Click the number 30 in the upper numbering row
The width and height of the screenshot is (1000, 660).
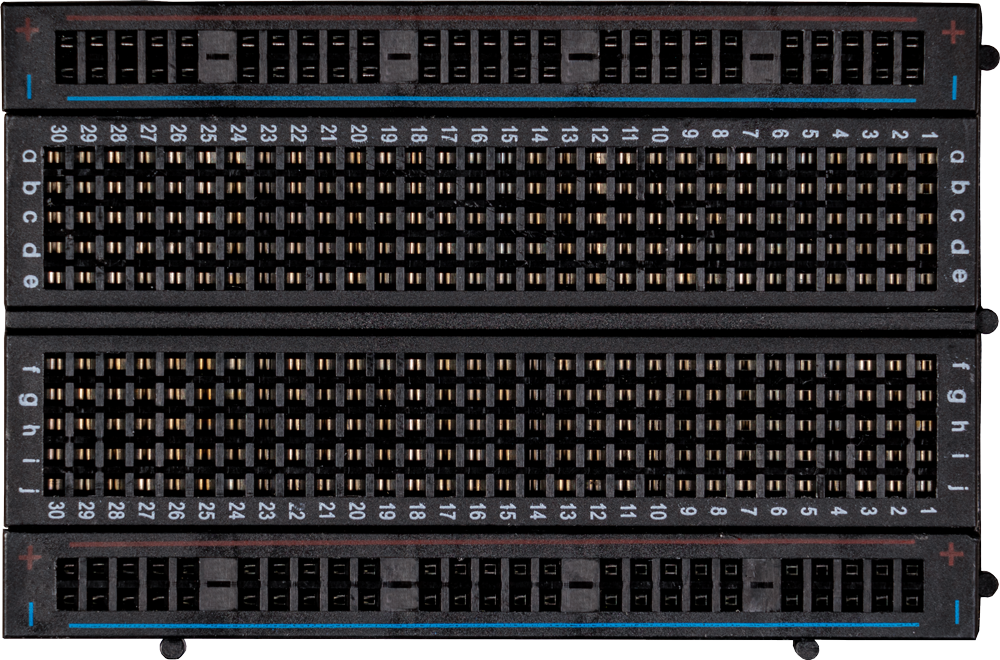coord(57,133)
